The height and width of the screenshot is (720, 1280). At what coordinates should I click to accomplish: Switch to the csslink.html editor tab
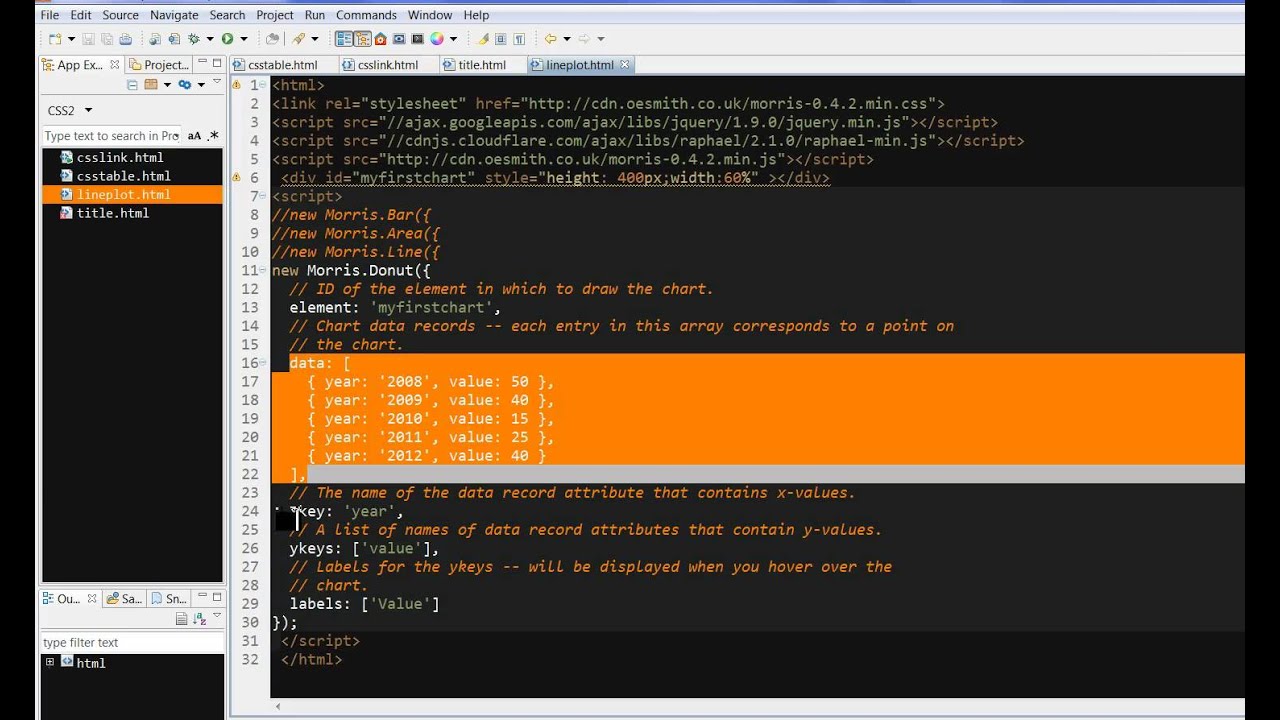point(388,65)
